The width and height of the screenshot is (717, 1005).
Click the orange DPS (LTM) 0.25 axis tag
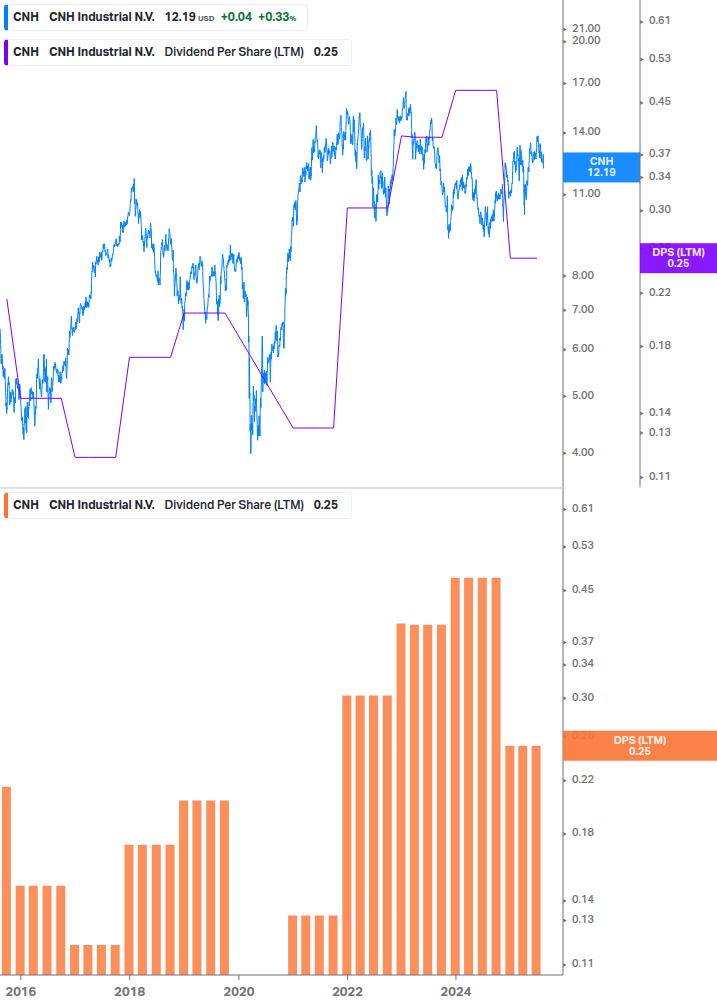click(639, 745)
